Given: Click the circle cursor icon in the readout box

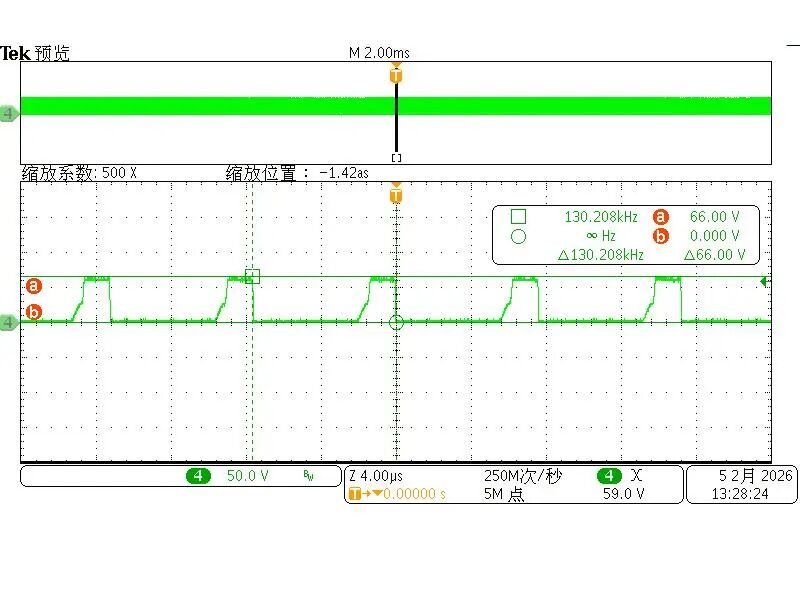Looking at the screenshot, I should point(518,237).
